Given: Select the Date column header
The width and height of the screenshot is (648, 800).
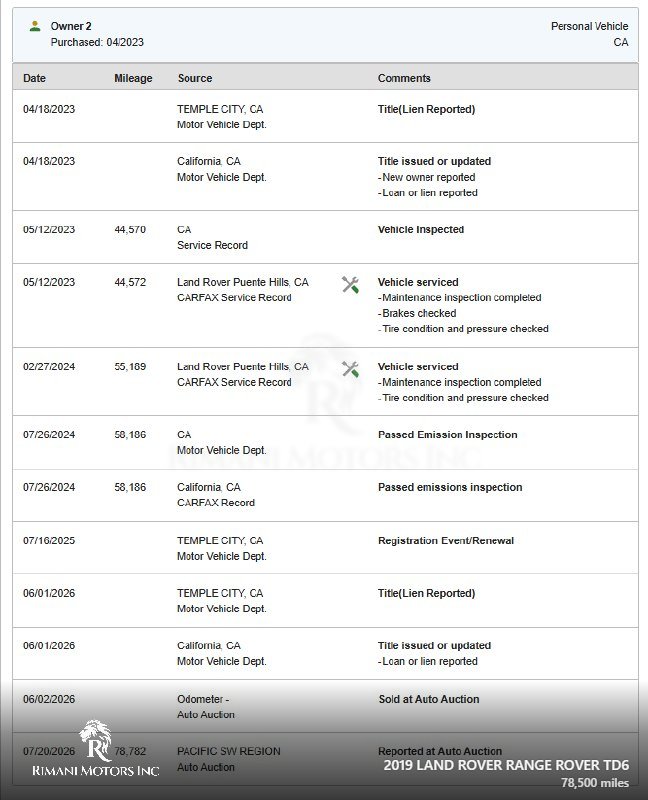Looking at the screenshot, I should [x=34, y=78].
